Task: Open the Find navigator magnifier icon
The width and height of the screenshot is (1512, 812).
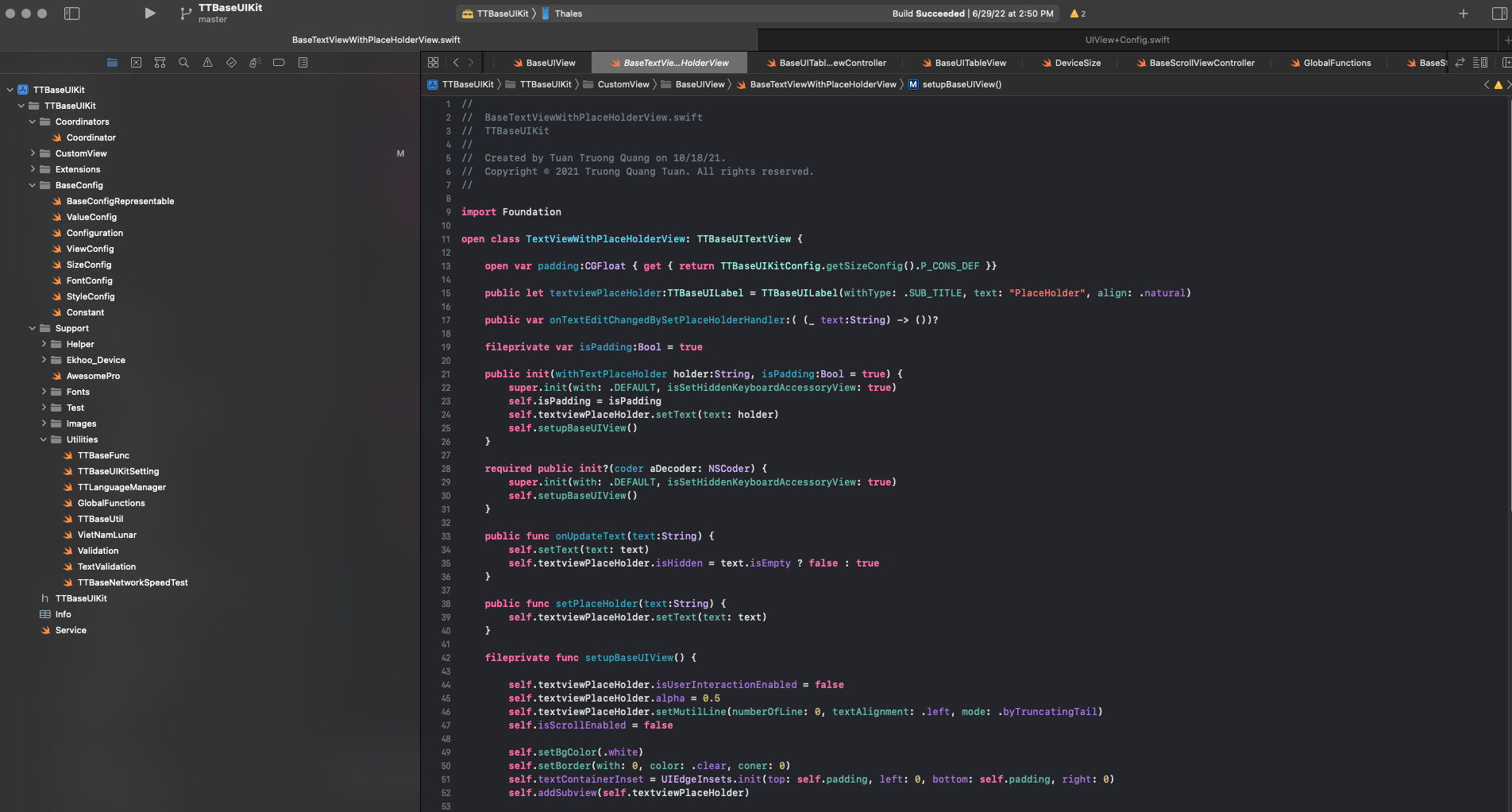Action: click(183, 62)
